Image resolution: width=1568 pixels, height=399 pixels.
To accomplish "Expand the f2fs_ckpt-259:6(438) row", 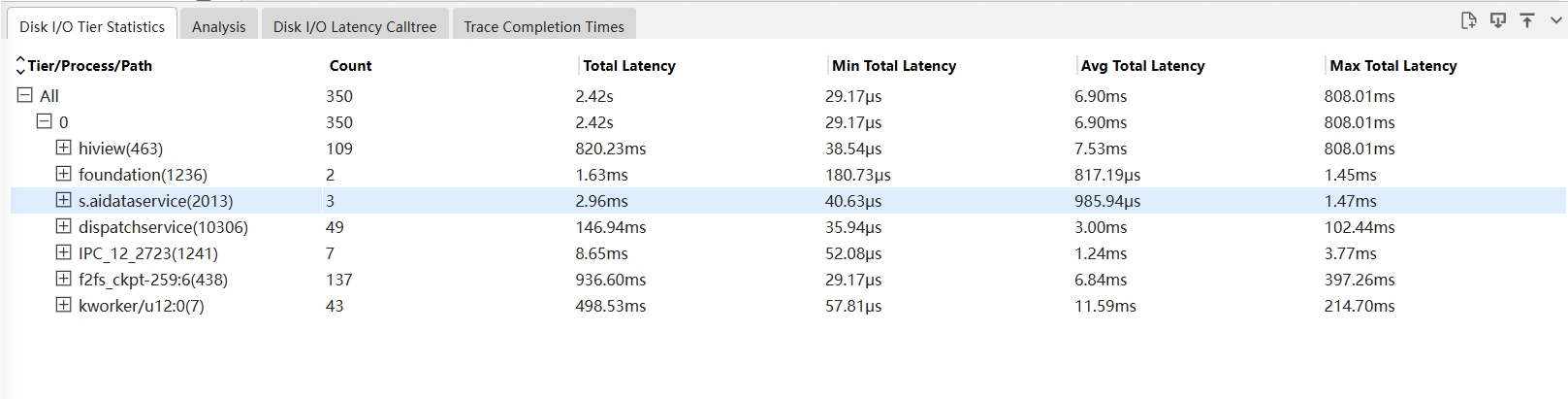I will point(63,279).
